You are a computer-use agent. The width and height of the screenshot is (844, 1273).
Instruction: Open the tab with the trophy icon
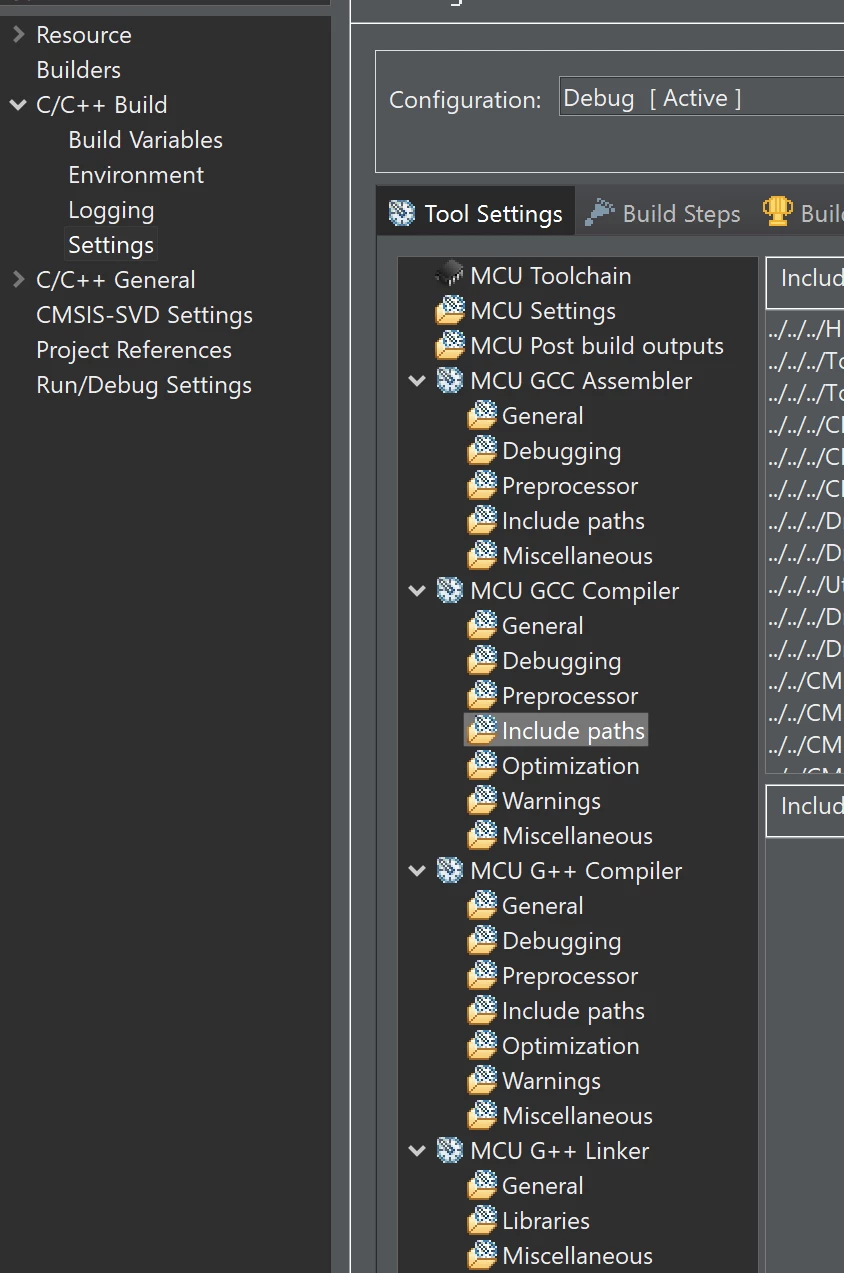tap(802, 213)
